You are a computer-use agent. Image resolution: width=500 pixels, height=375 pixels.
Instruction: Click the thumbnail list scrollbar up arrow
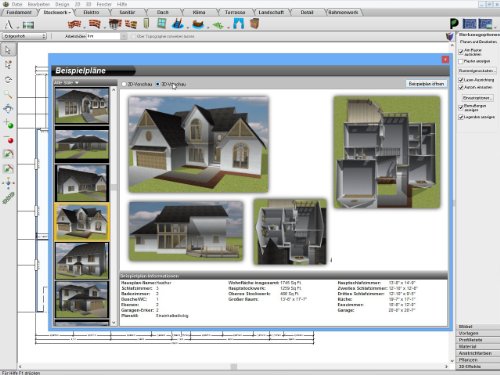[114, 90]
